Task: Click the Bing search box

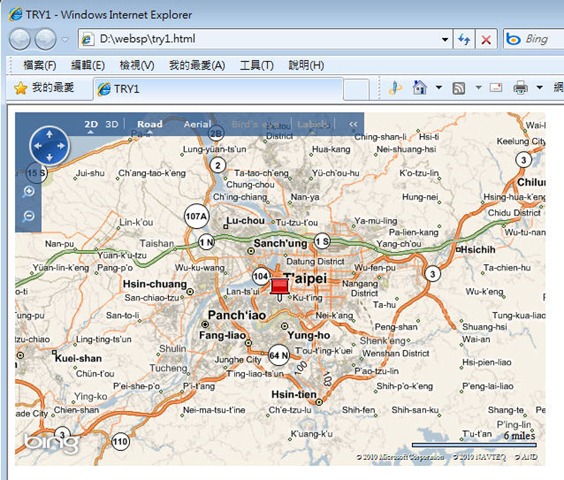Action: pyautogui.click(x=533, y=39)
